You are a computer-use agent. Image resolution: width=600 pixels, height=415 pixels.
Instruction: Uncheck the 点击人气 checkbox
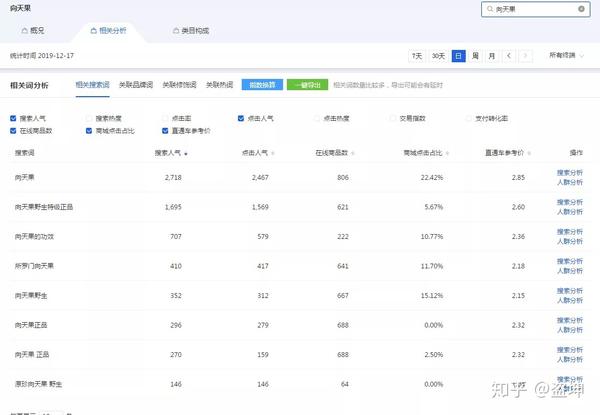click(x=241, y=118)
